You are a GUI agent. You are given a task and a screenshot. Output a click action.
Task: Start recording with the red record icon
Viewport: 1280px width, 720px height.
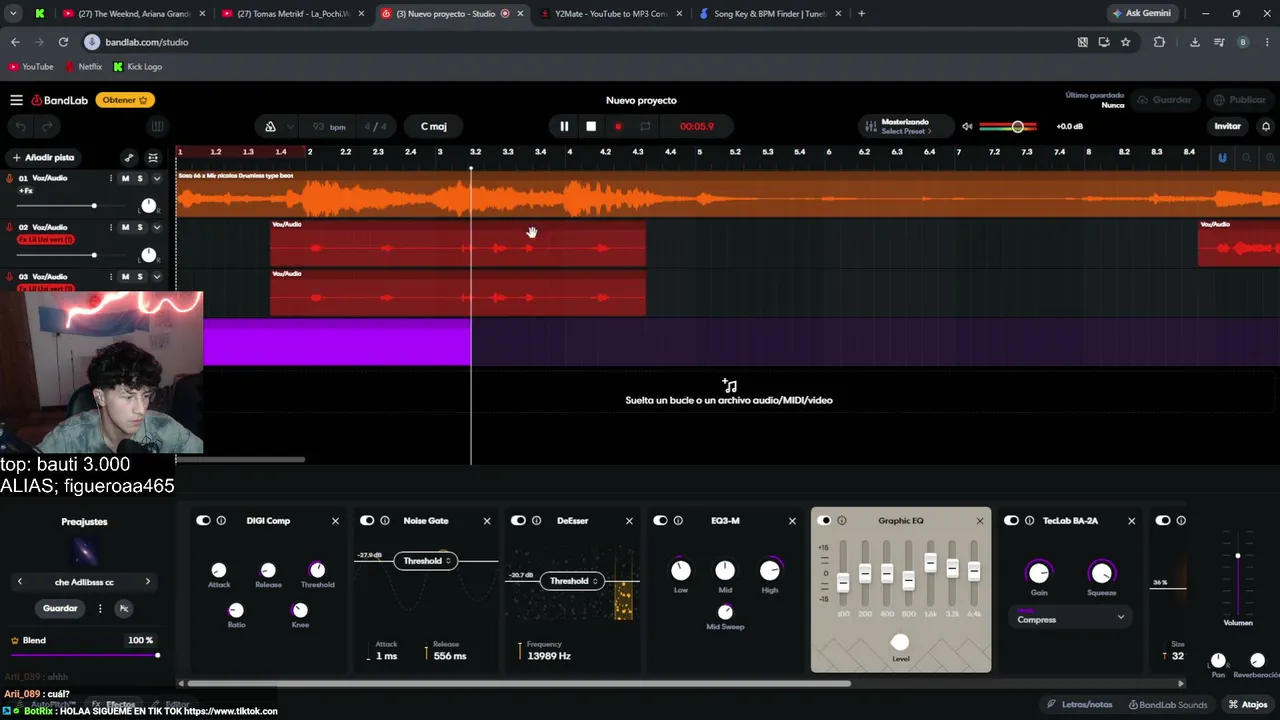tap(618, 126)
